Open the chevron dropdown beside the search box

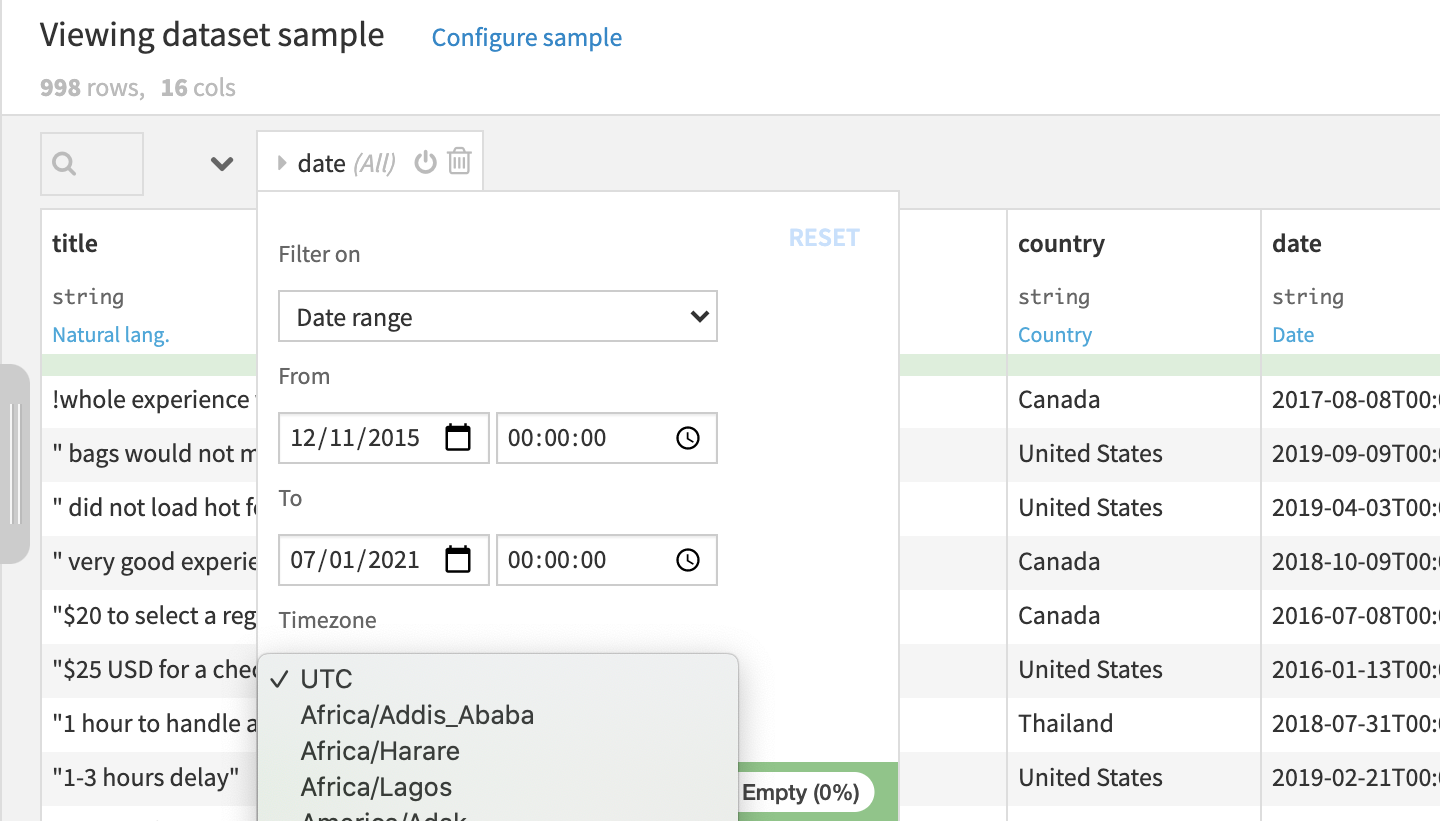point(222,164)
